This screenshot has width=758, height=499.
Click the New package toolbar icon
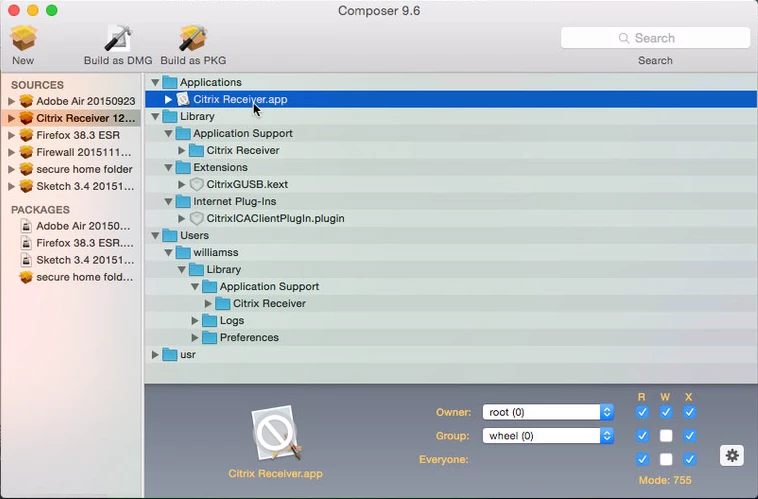coord(23,38)
